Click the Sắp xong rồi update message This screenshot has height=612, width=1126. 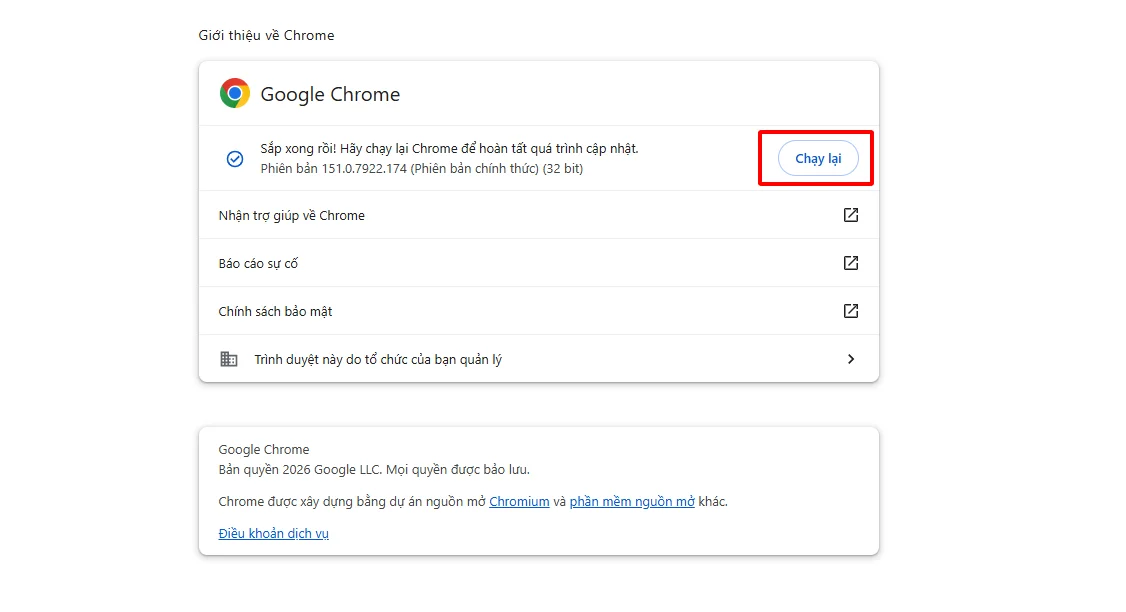pos(450,149)
